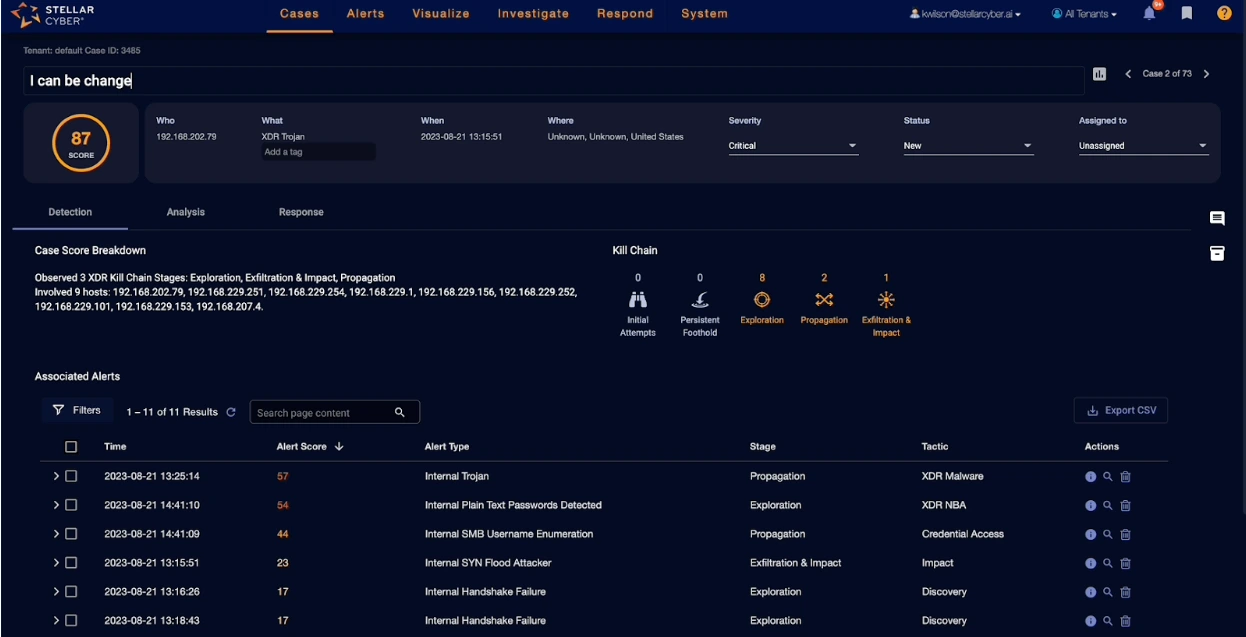1246x637 pixels.
Task: Check the 13:18:43 Handshake Failure row
Action: point(71,621)
